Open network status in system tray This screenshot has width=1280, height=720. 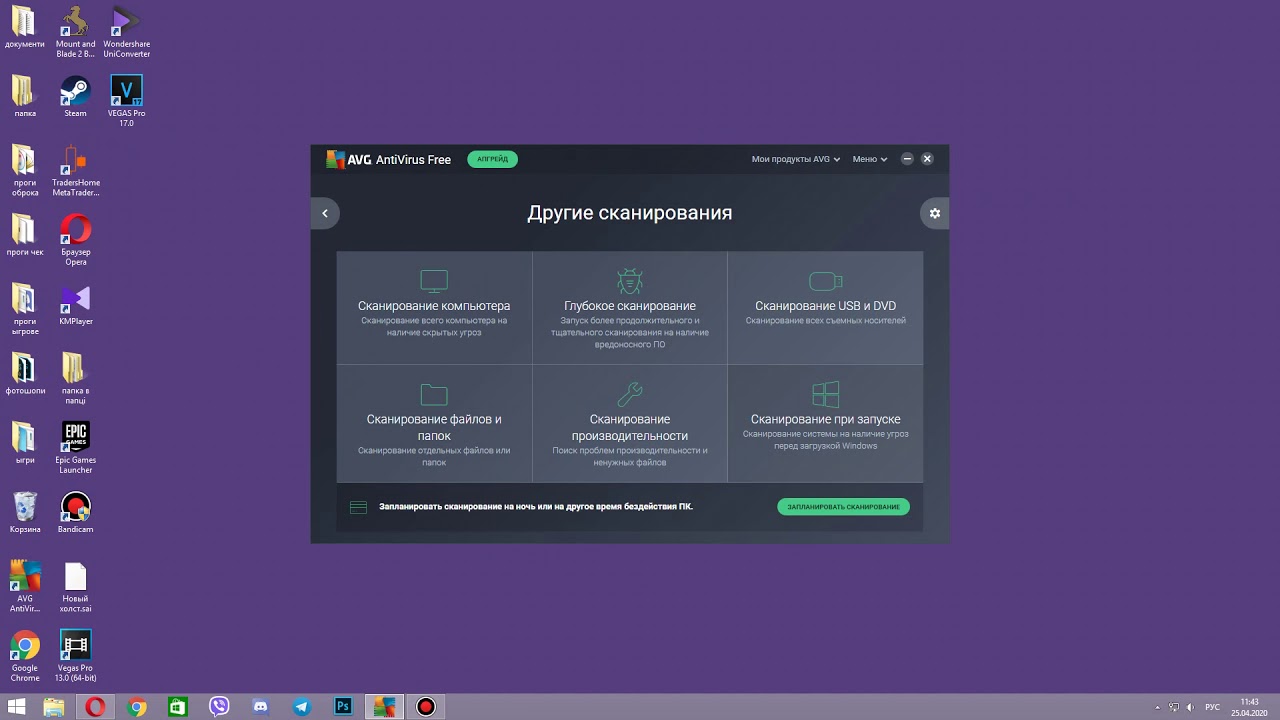point(1173,707)
